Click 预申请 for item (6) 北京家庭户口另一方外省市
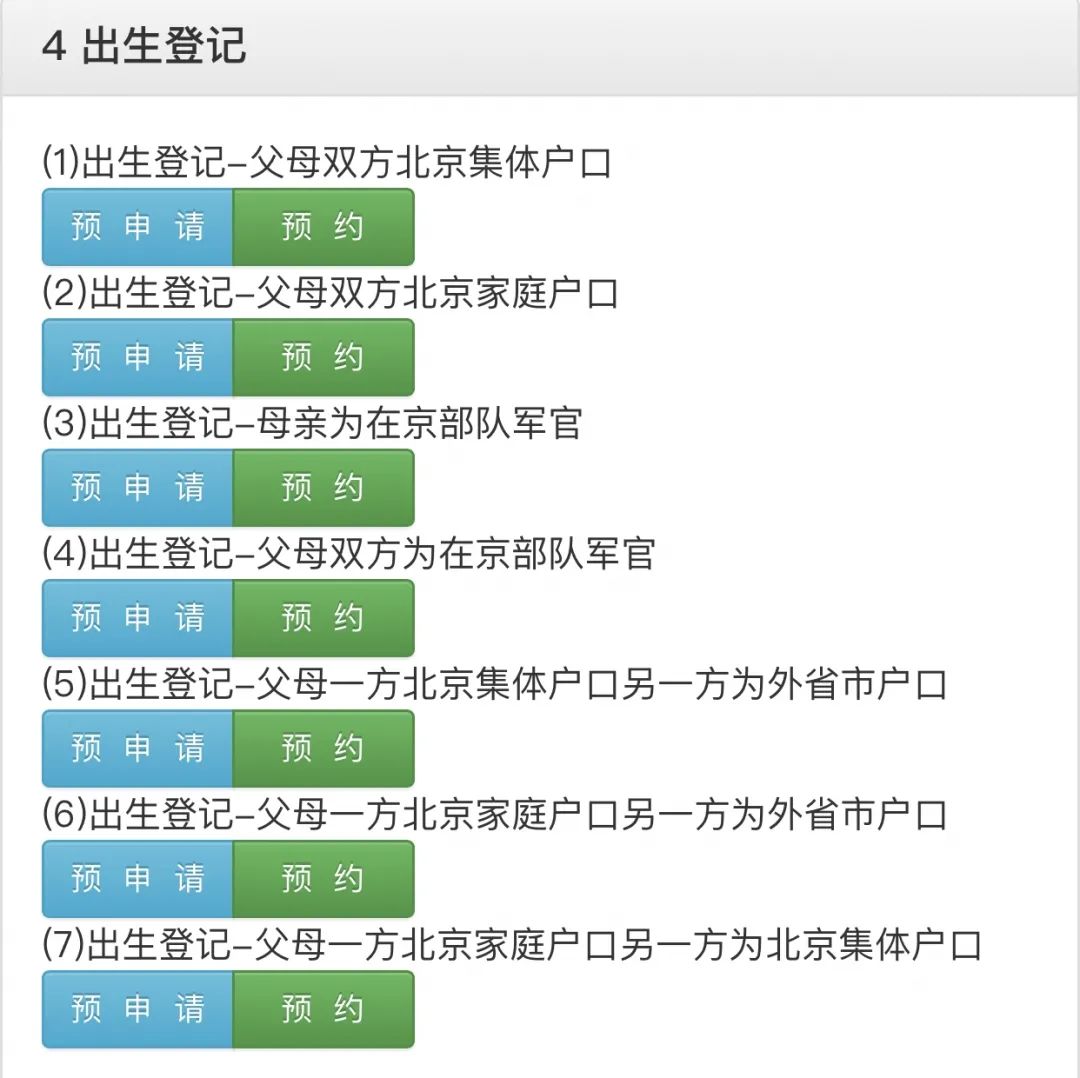The width and height of the screenshot is (1080, 1078). point(137,879)
